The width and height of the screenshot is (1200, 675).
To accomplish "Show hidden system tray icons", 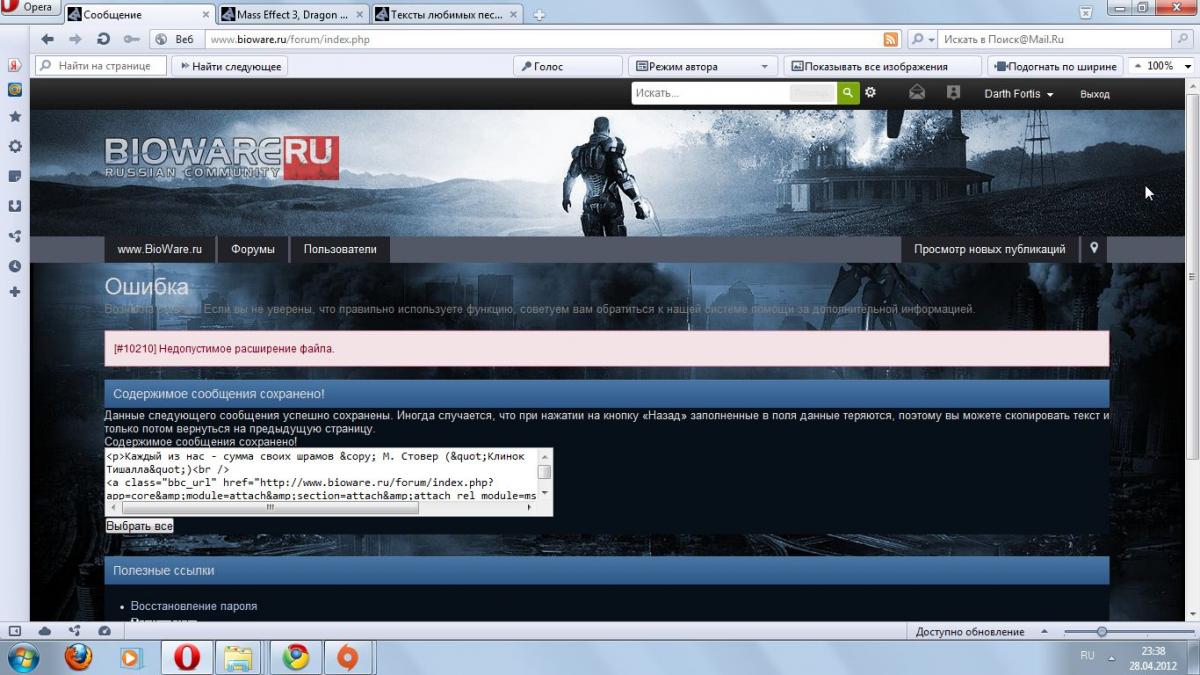I will 1112,656.
